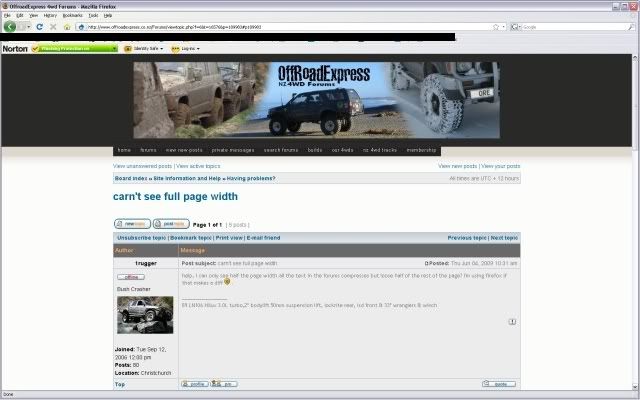Click Unsubscribe topic link

pyautogui.click(x=142, y=238)
